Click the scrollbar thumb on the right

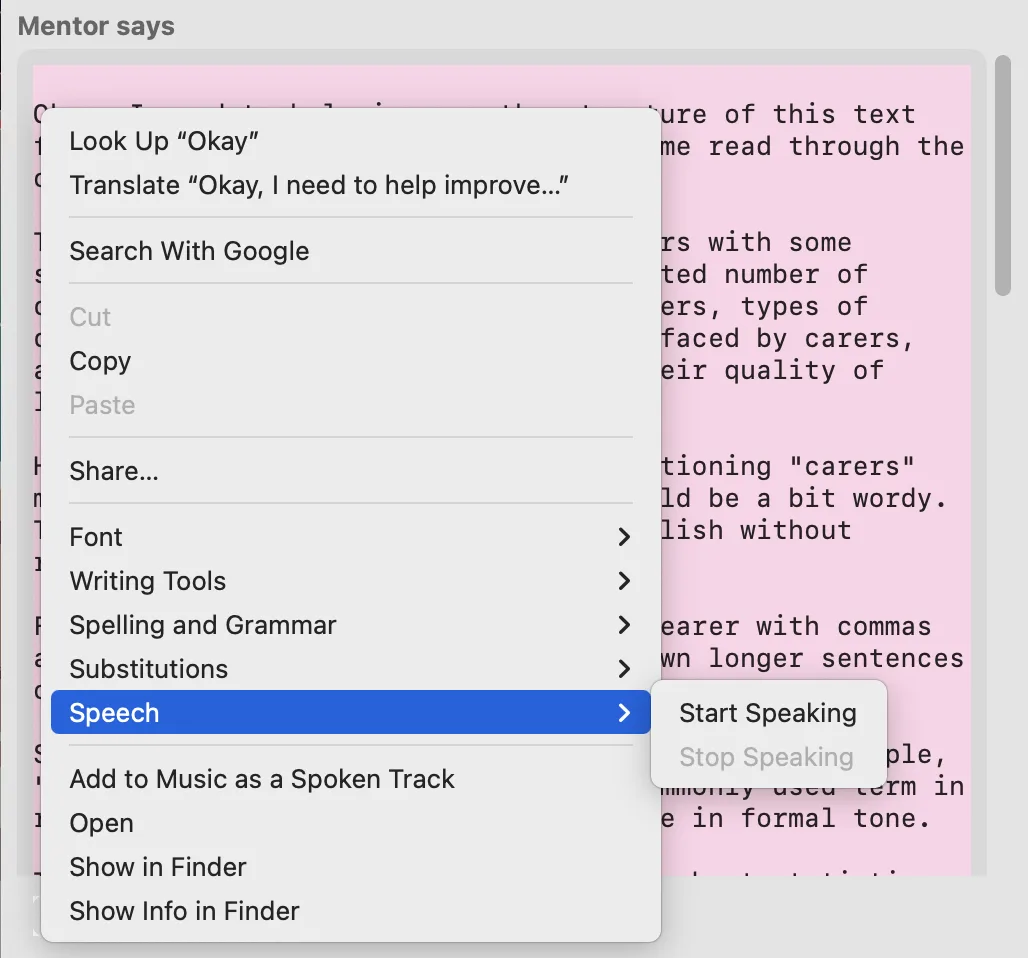coord(1004,175)
